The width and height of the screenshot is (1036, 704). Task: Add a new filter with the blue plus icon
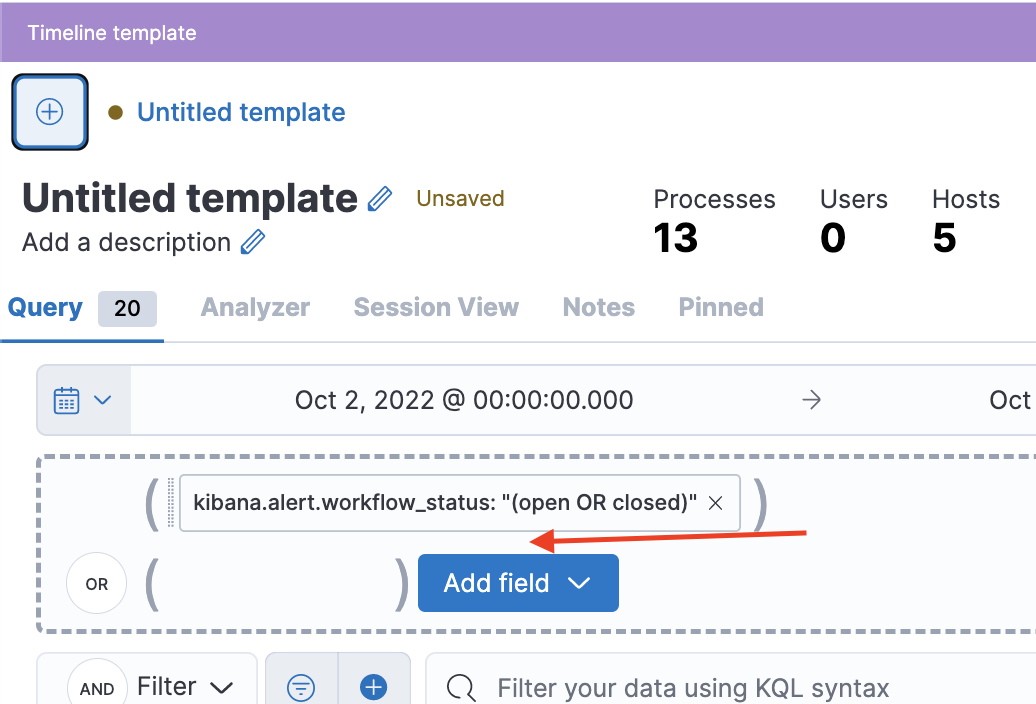coord(373,687)
